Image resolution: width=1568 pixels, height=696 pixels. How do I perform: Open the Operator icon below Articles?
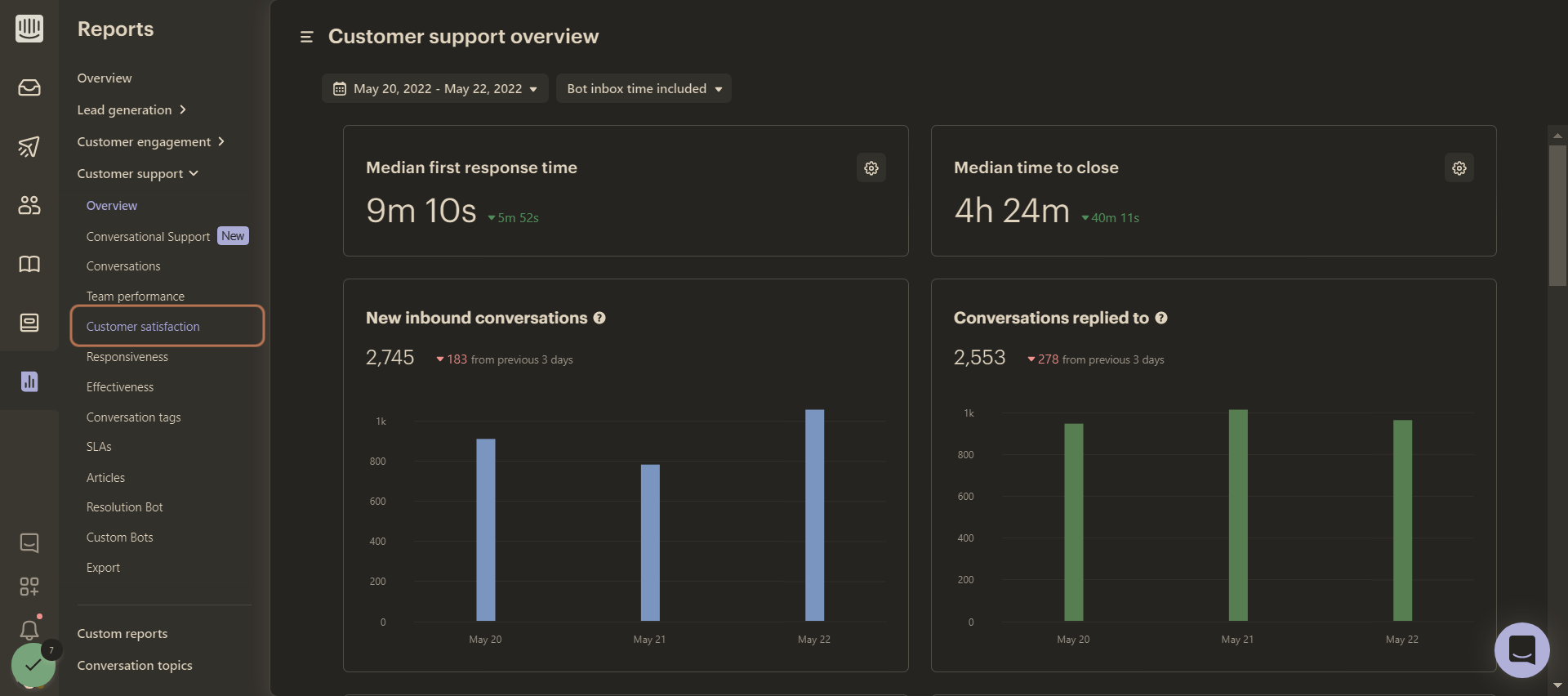pyautogui.click(x=29, y=323)
